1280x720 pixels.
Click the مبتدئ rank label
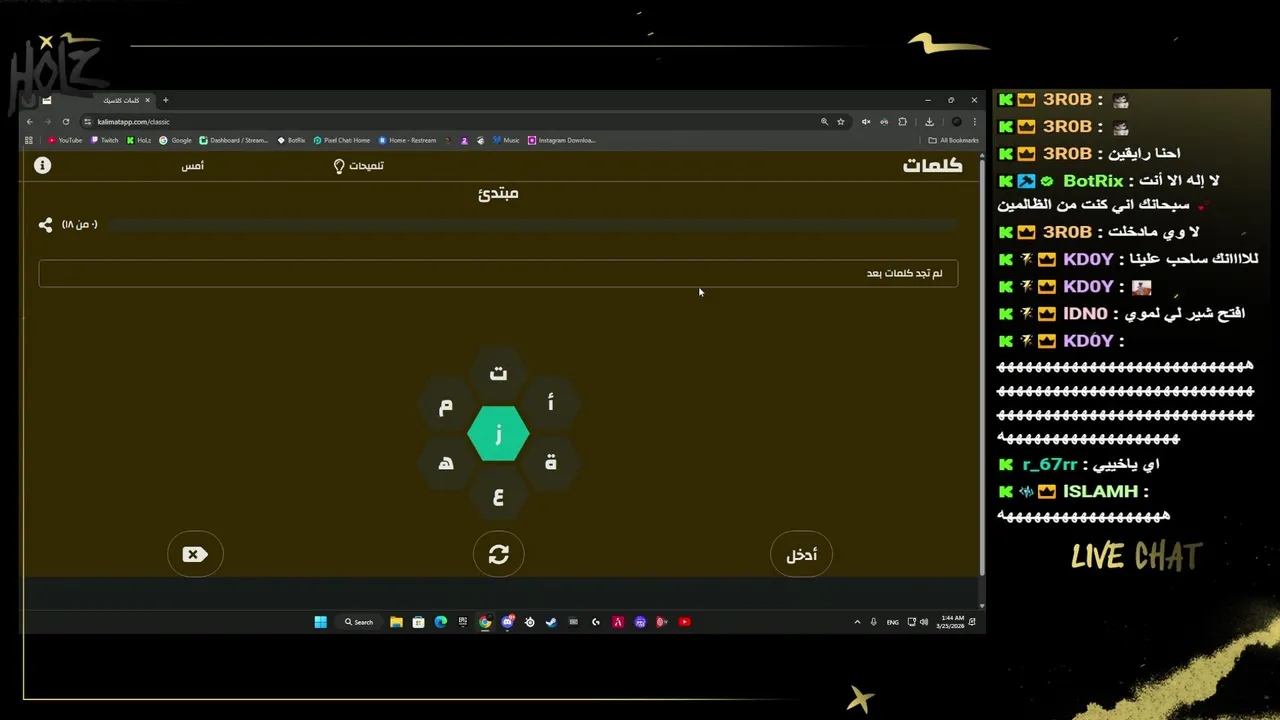tap(498, 193)
